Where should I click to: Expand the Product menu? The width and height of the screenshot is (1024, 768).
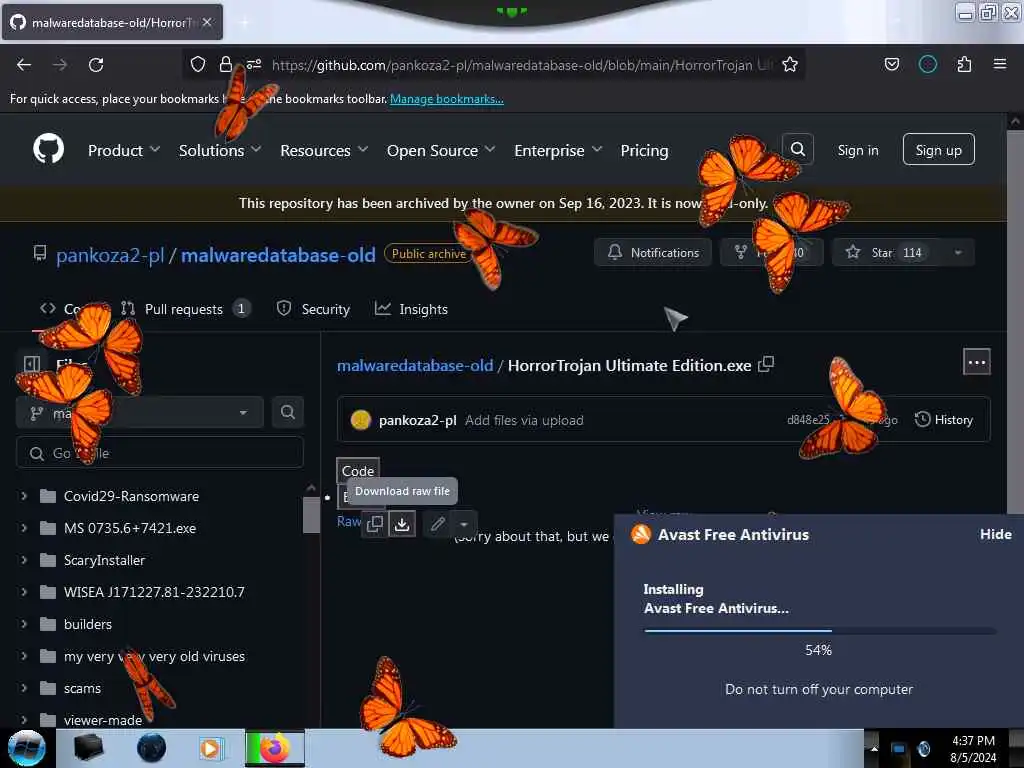(x=123, y=150)
